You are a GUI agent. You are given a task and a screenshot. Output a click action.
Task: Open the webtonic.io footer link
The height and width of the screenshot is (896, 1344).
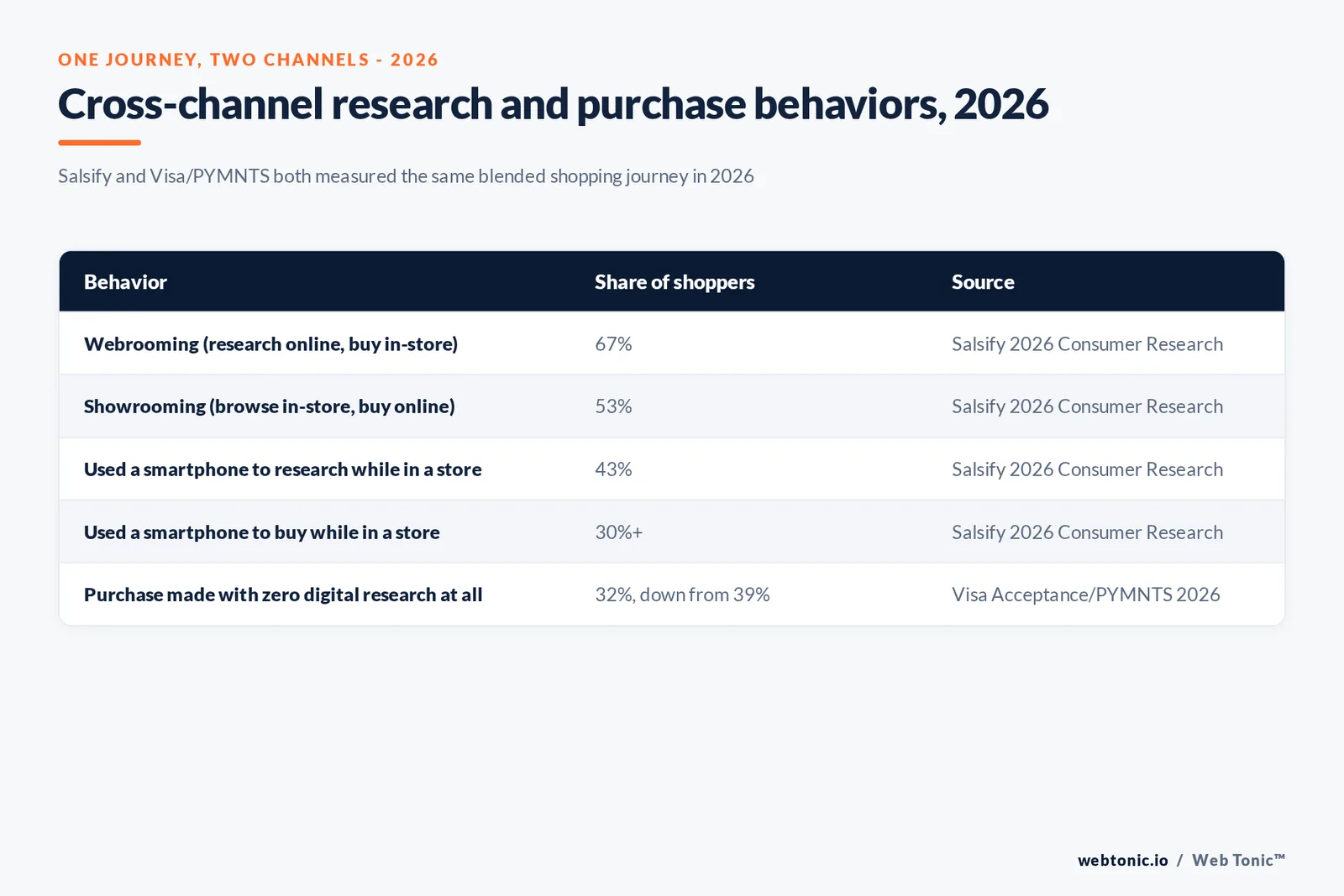click(1122, 860)
